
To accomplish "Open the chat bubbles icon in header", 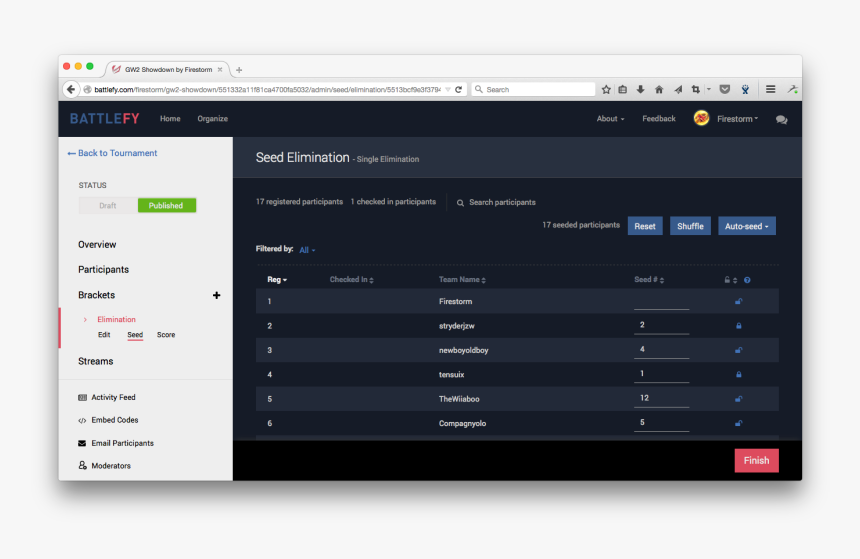I will click(x=782, y=120).
